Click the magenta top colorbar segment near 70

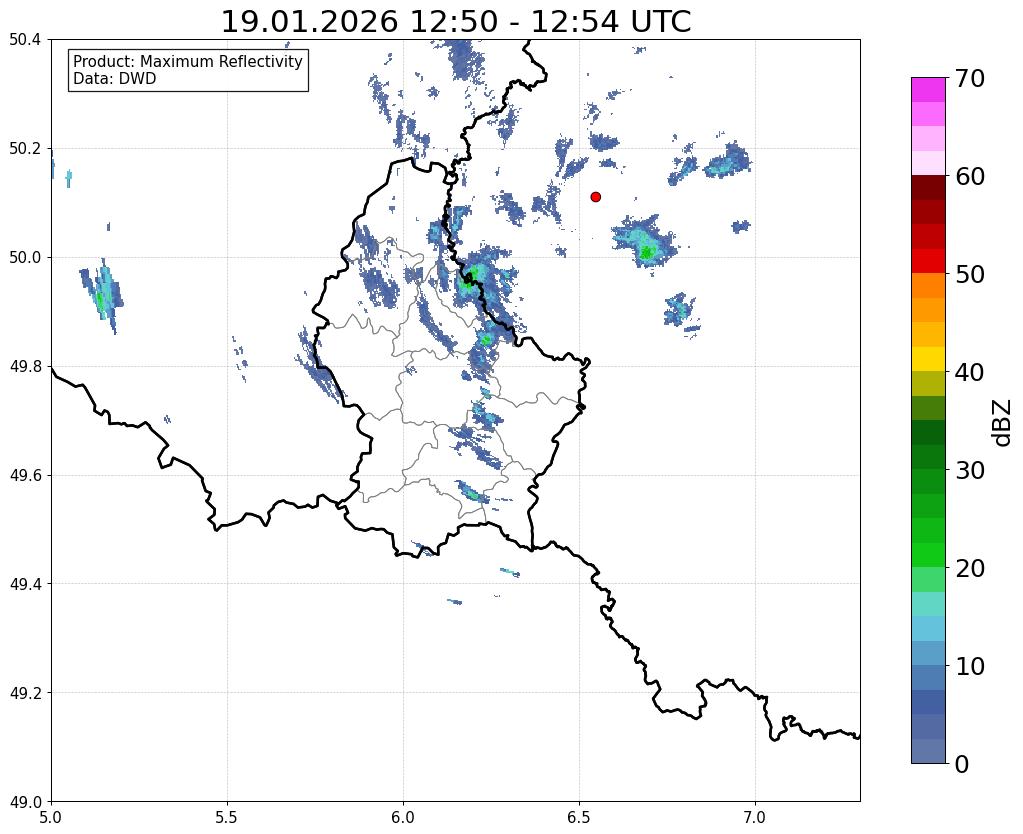point(928,89)
